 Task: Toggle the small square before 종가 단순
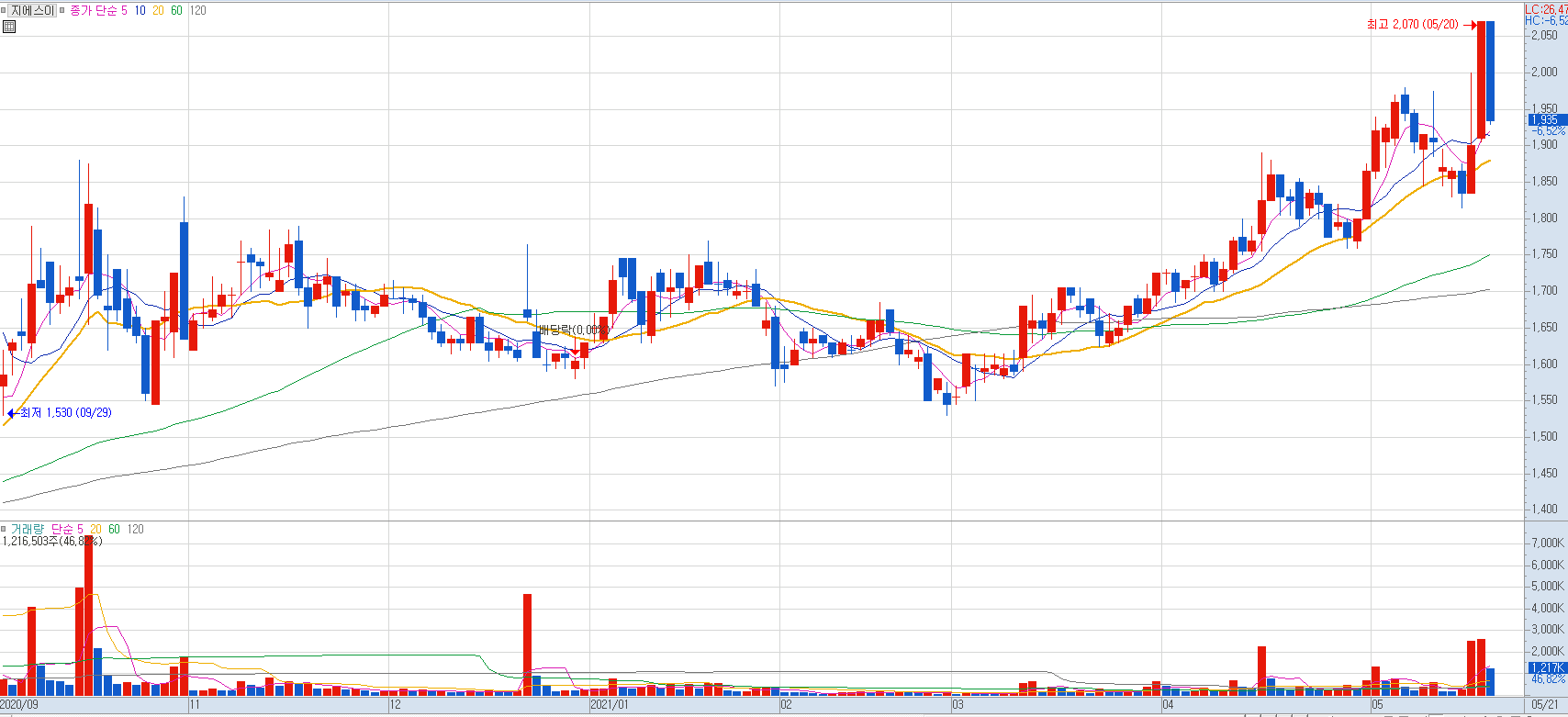(63, 11)
